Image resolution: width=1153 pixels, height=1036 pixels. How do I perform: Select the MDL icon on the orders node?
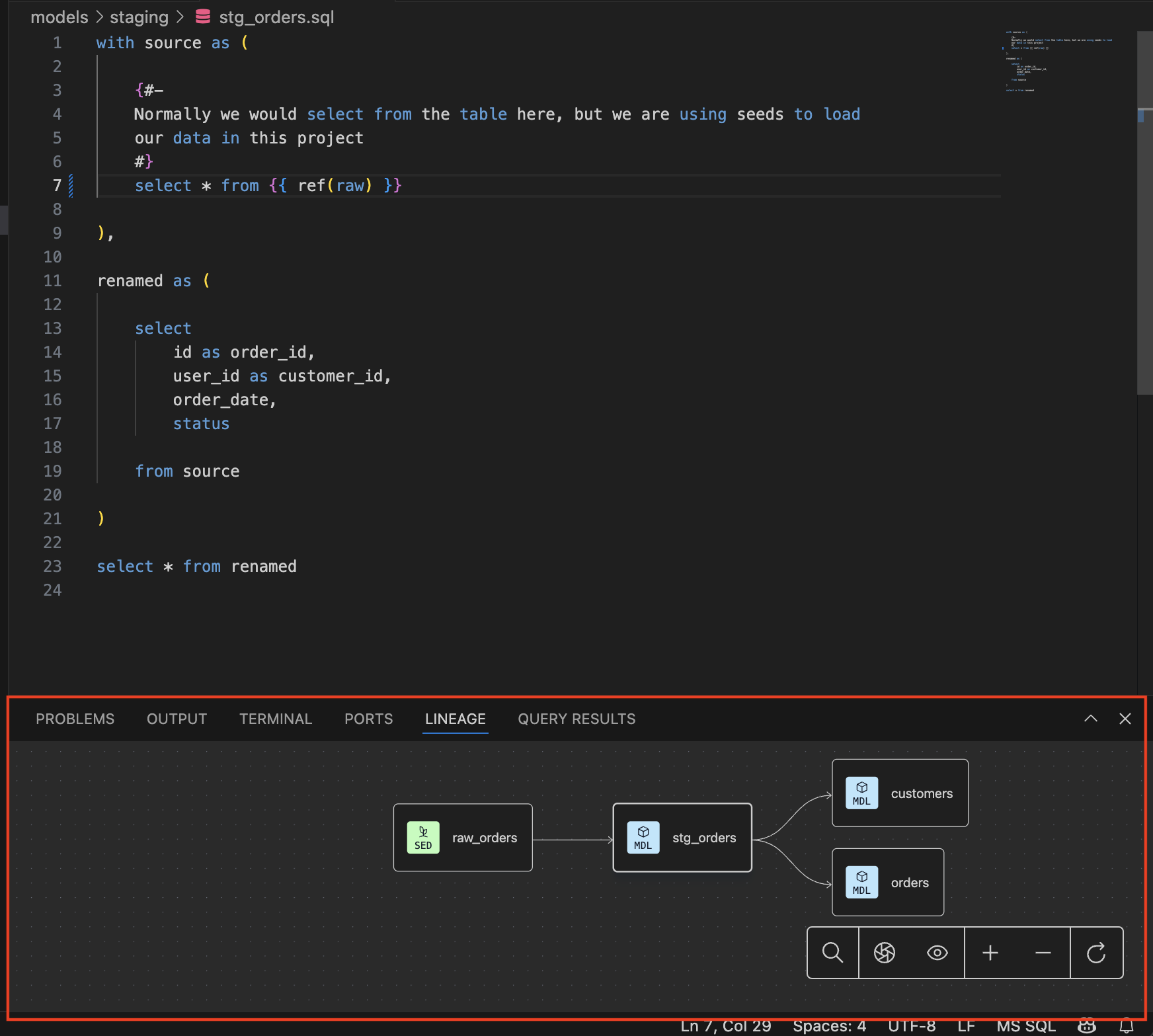point(861,881)
